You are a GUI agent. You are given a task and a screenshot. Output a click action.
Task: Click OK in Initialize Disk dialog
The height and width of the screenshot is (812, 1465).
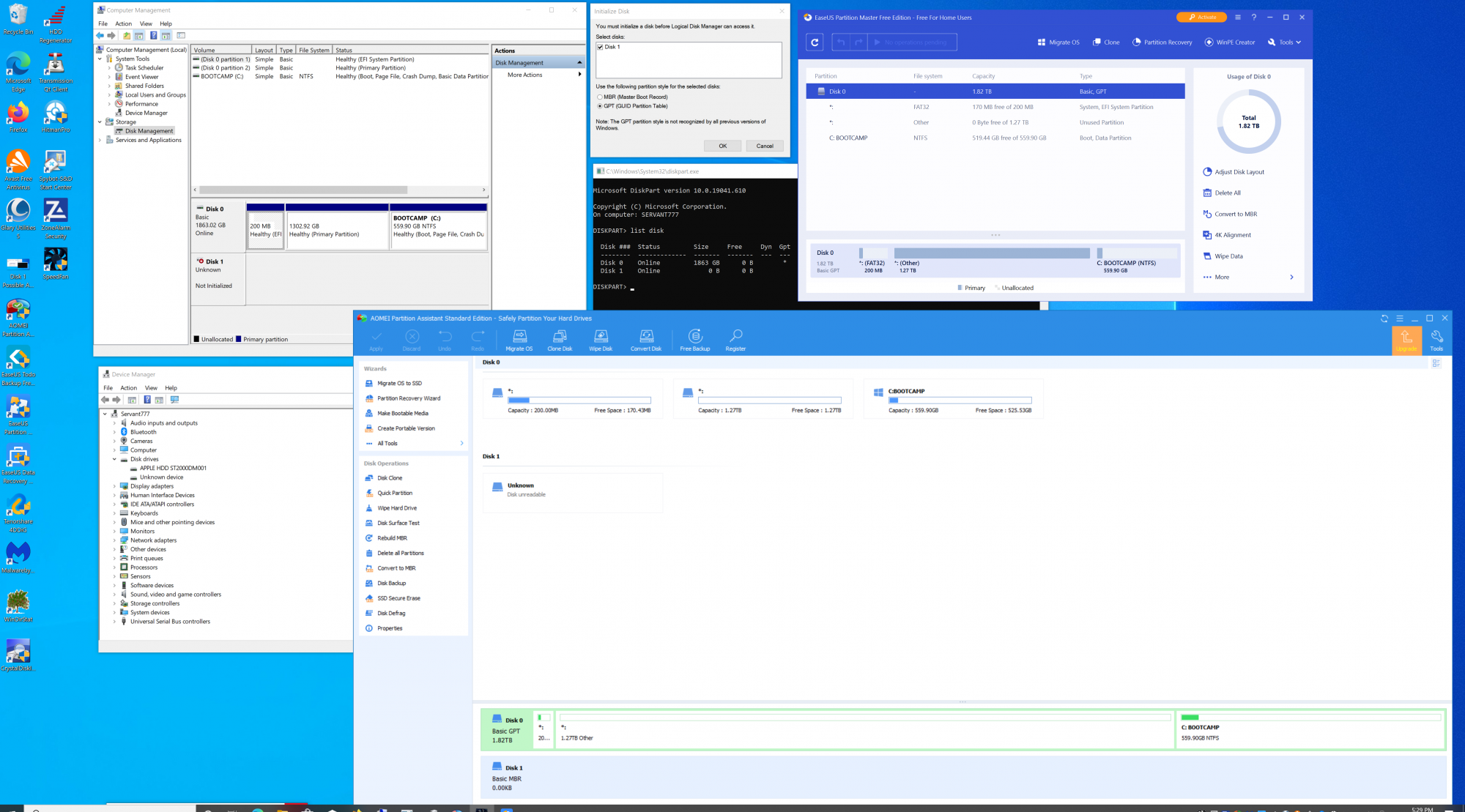click(723, 146)
